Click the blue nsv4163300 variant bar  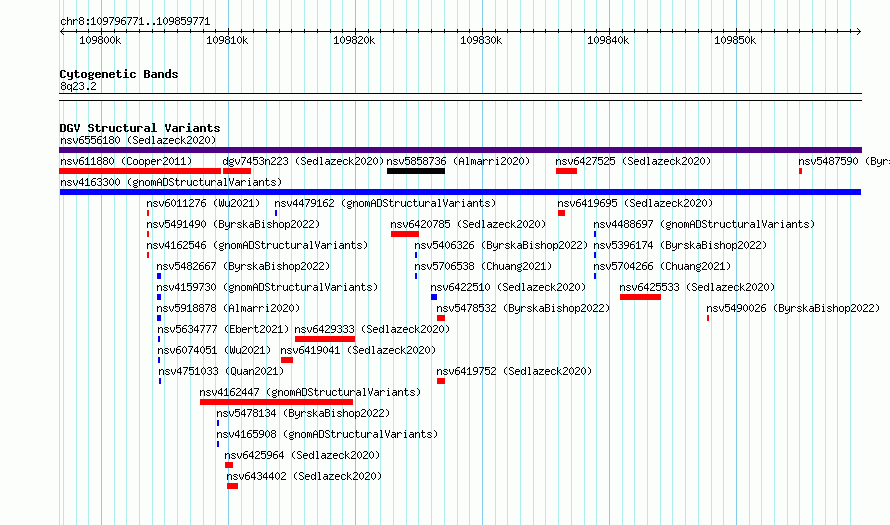(460, 192)
